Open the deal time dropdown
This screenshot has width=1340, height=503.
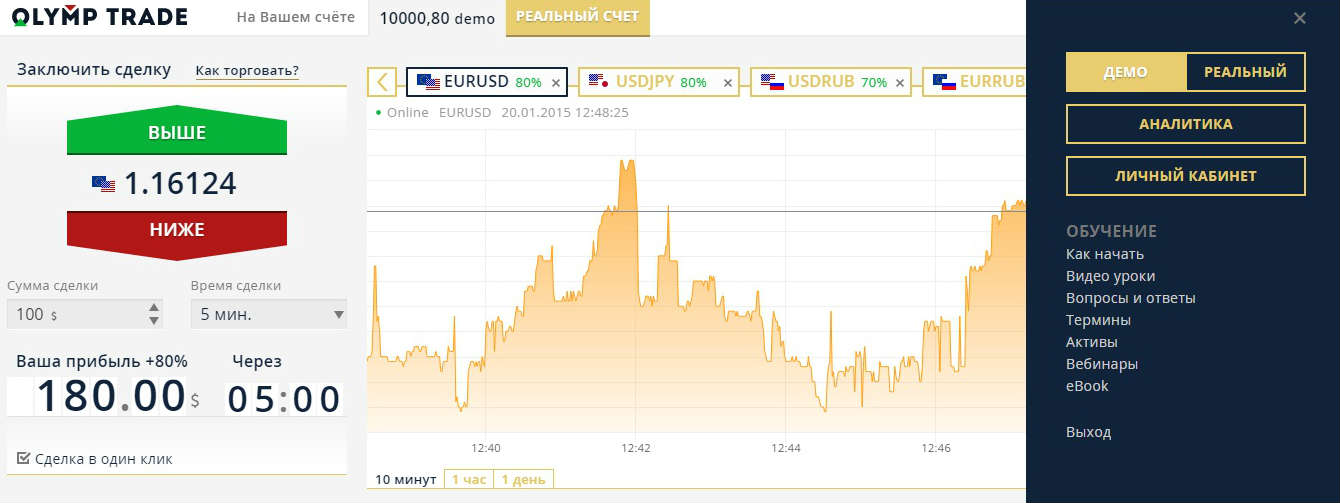(268, 314)
